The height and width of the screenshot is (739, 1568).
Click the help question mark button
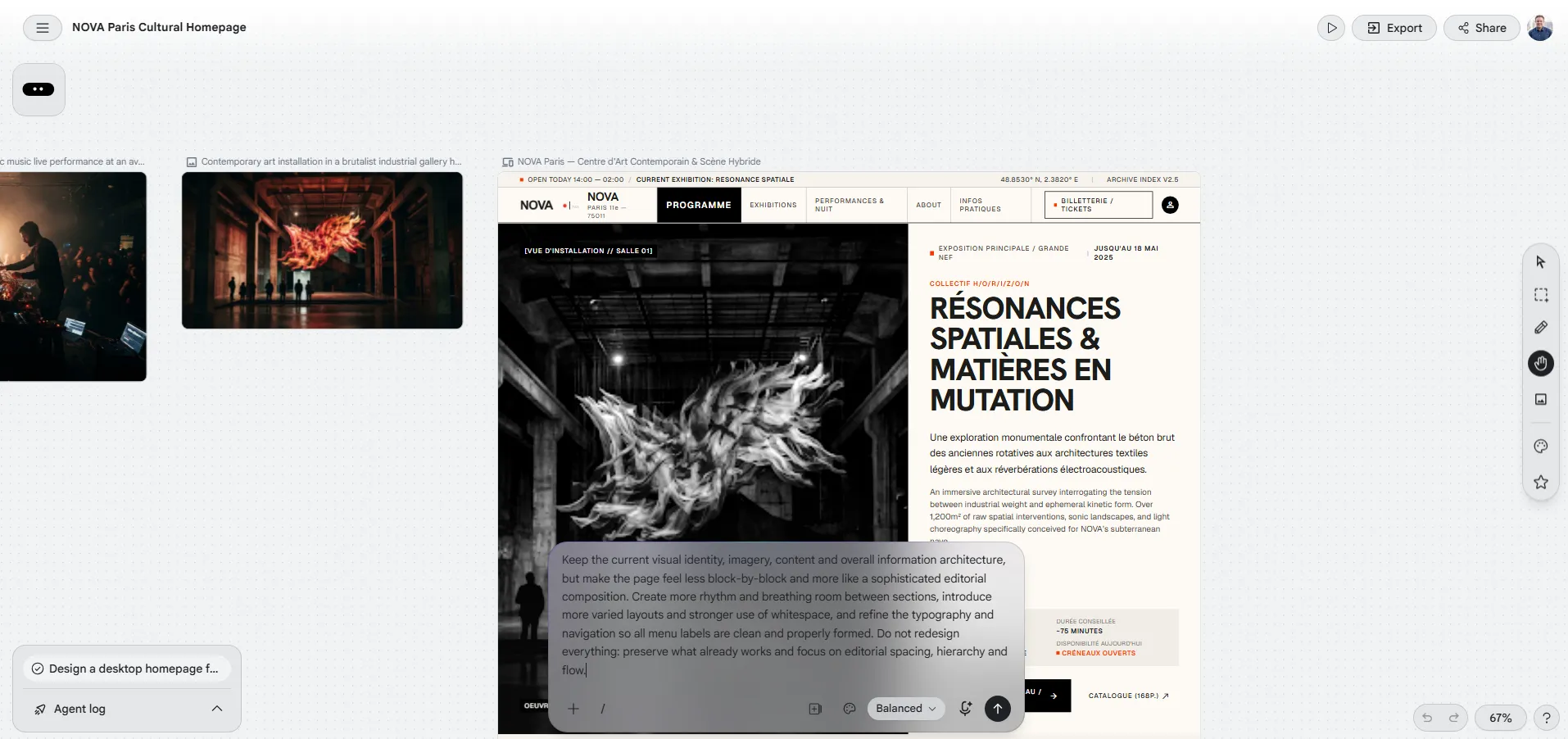(1547, 718)
